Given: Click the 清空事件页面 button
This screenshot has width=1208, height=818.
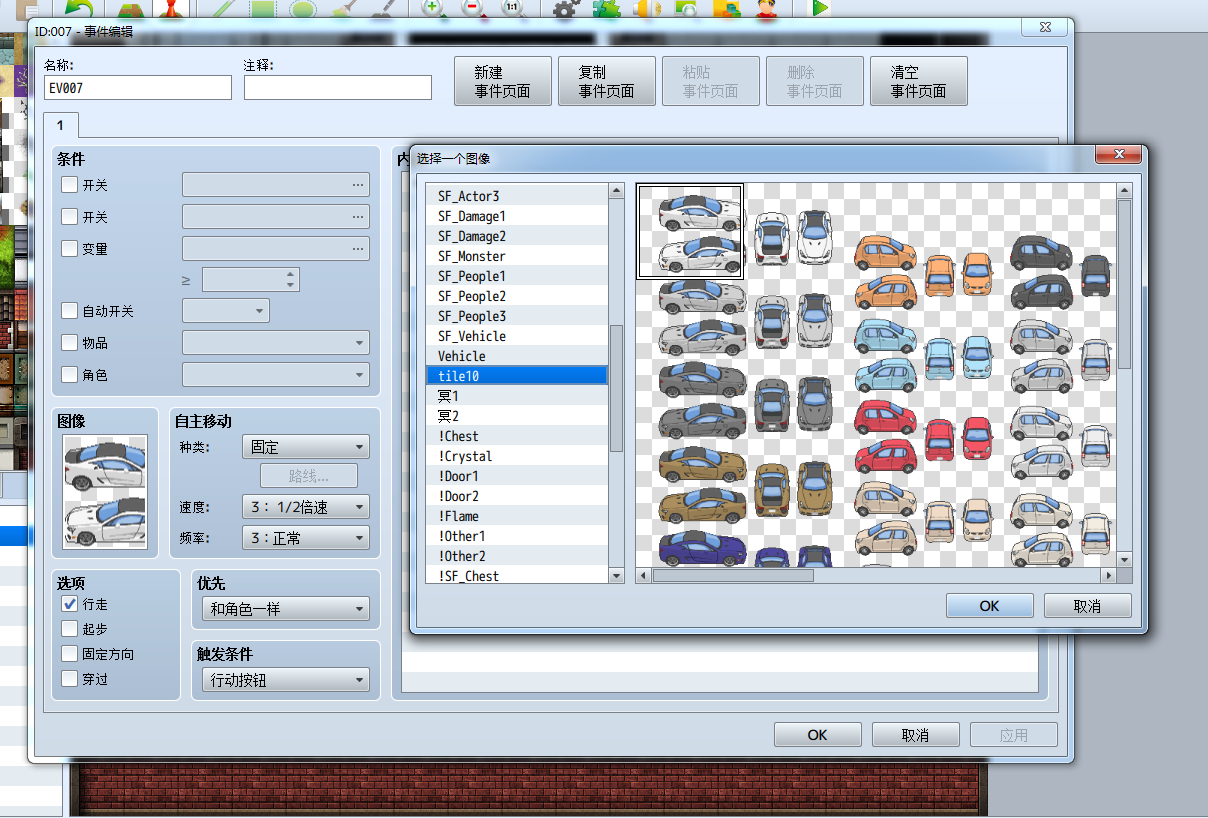Looking at the screenshot, I should coord(919,81).
